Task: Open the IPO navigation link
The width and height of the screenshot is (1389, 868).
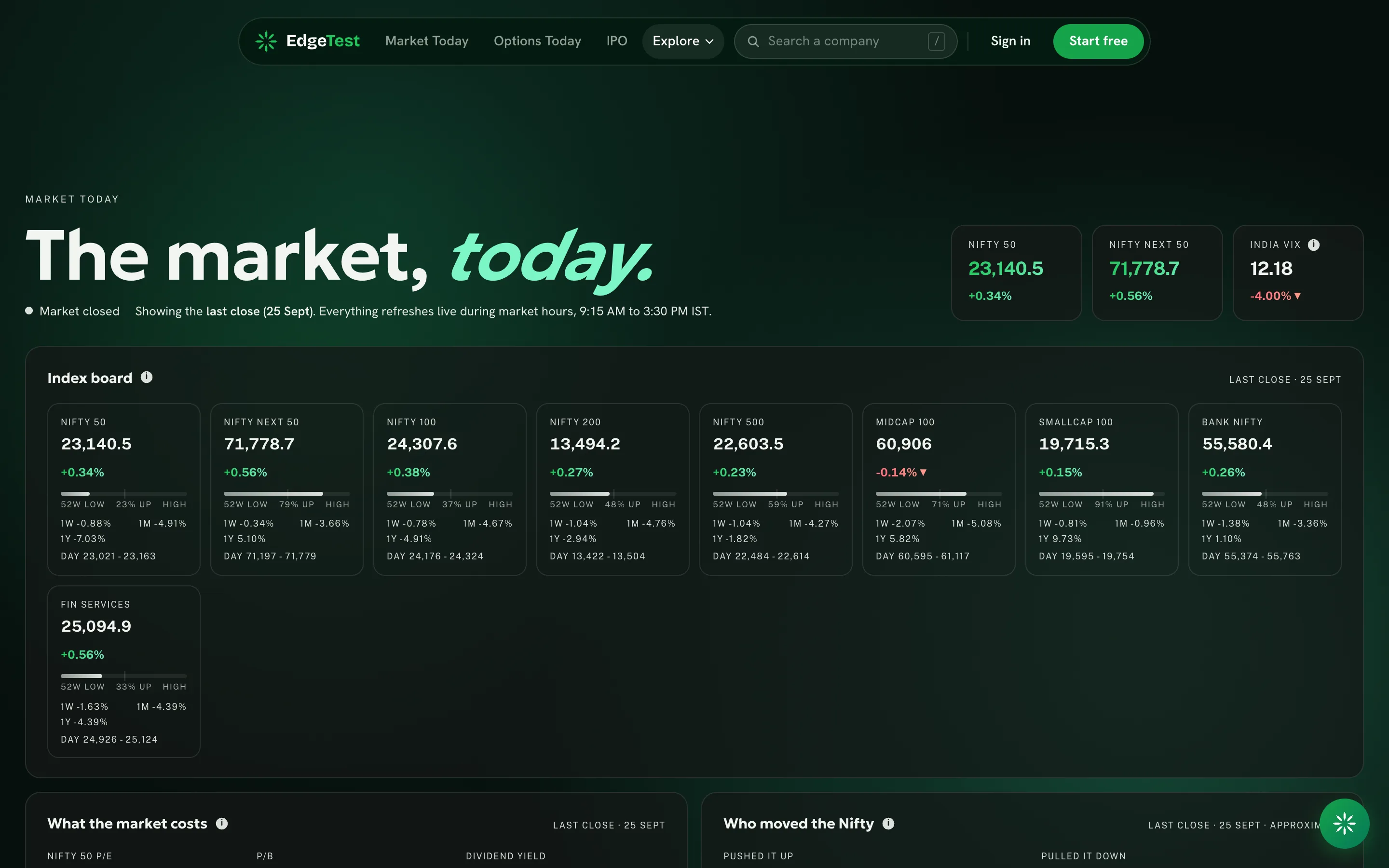Action: pos(616,41)
